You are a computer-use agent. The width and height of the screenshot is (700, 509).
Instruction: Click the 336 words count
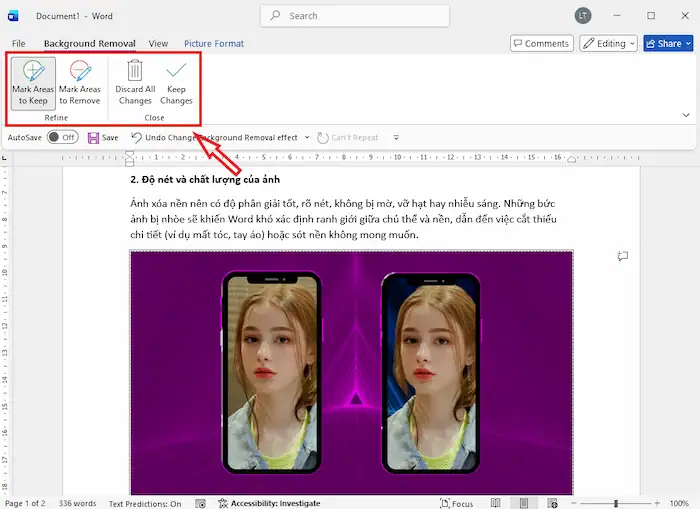click(x=77, y=503)
